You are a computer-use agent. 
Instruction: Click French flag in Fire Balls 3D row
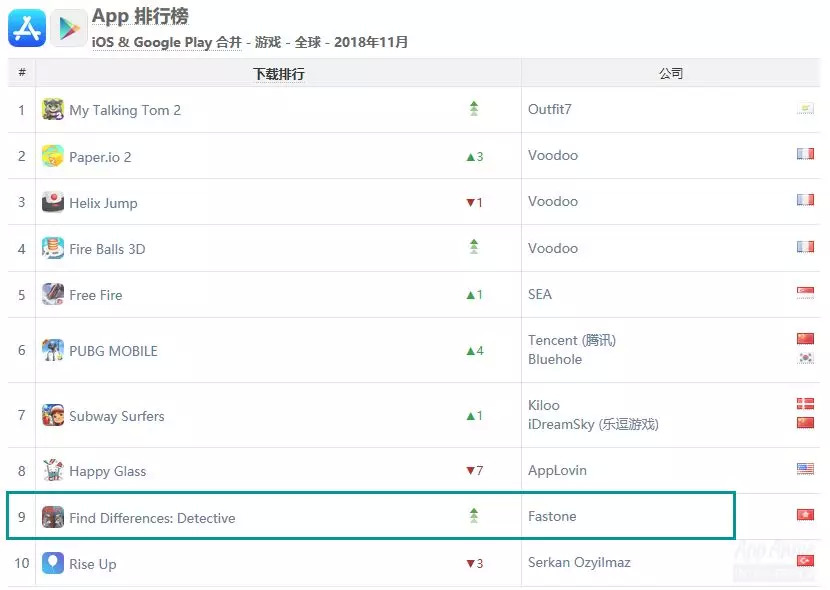805,247
